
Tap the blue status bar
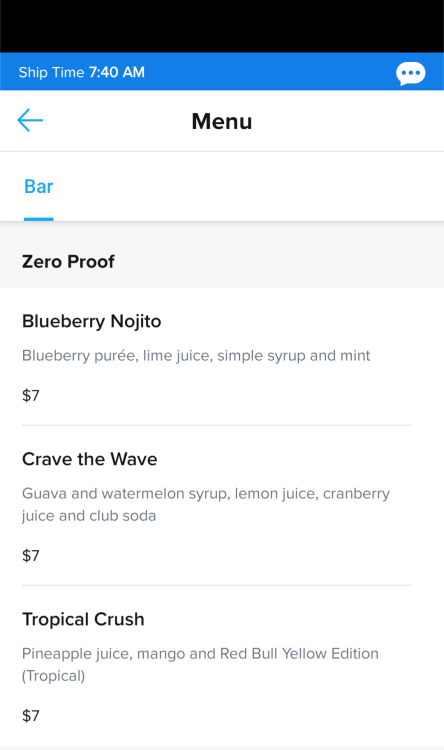click(x=222, y=71)
